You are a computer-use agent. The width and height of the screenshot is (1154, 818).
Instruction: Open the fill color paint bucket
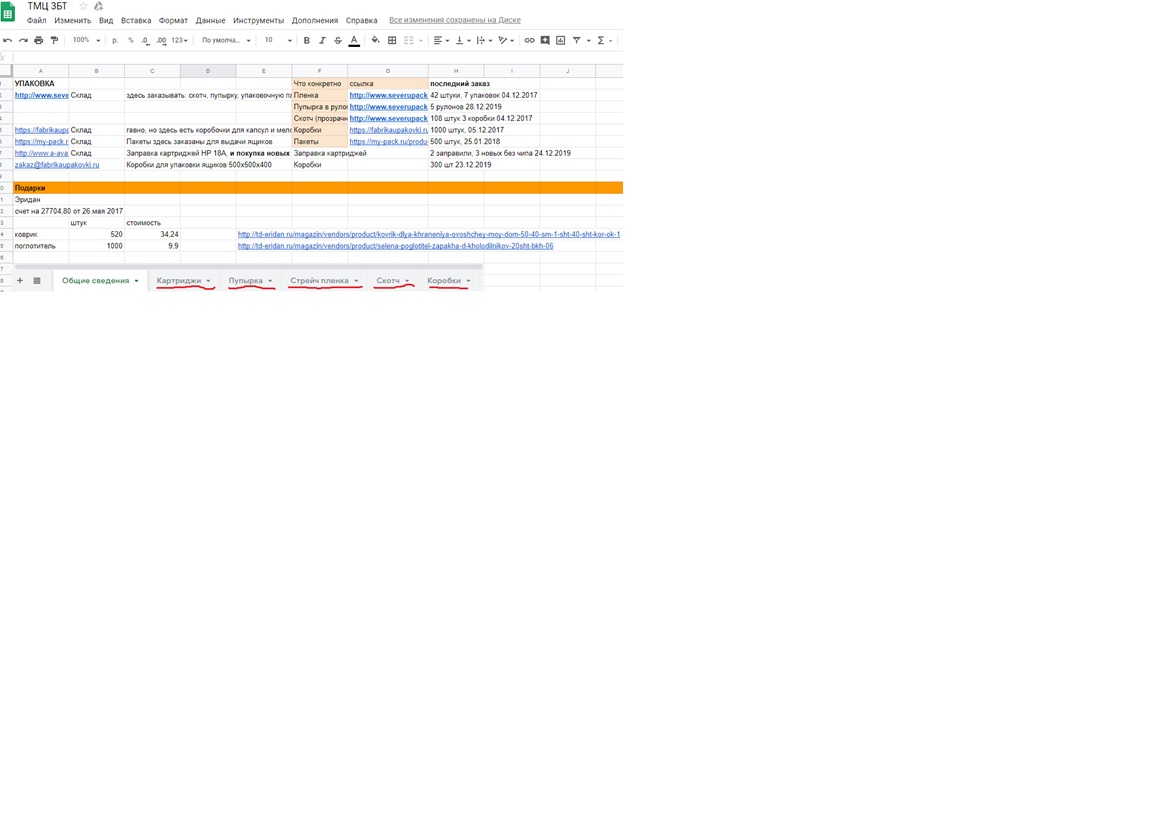[375, 41]
